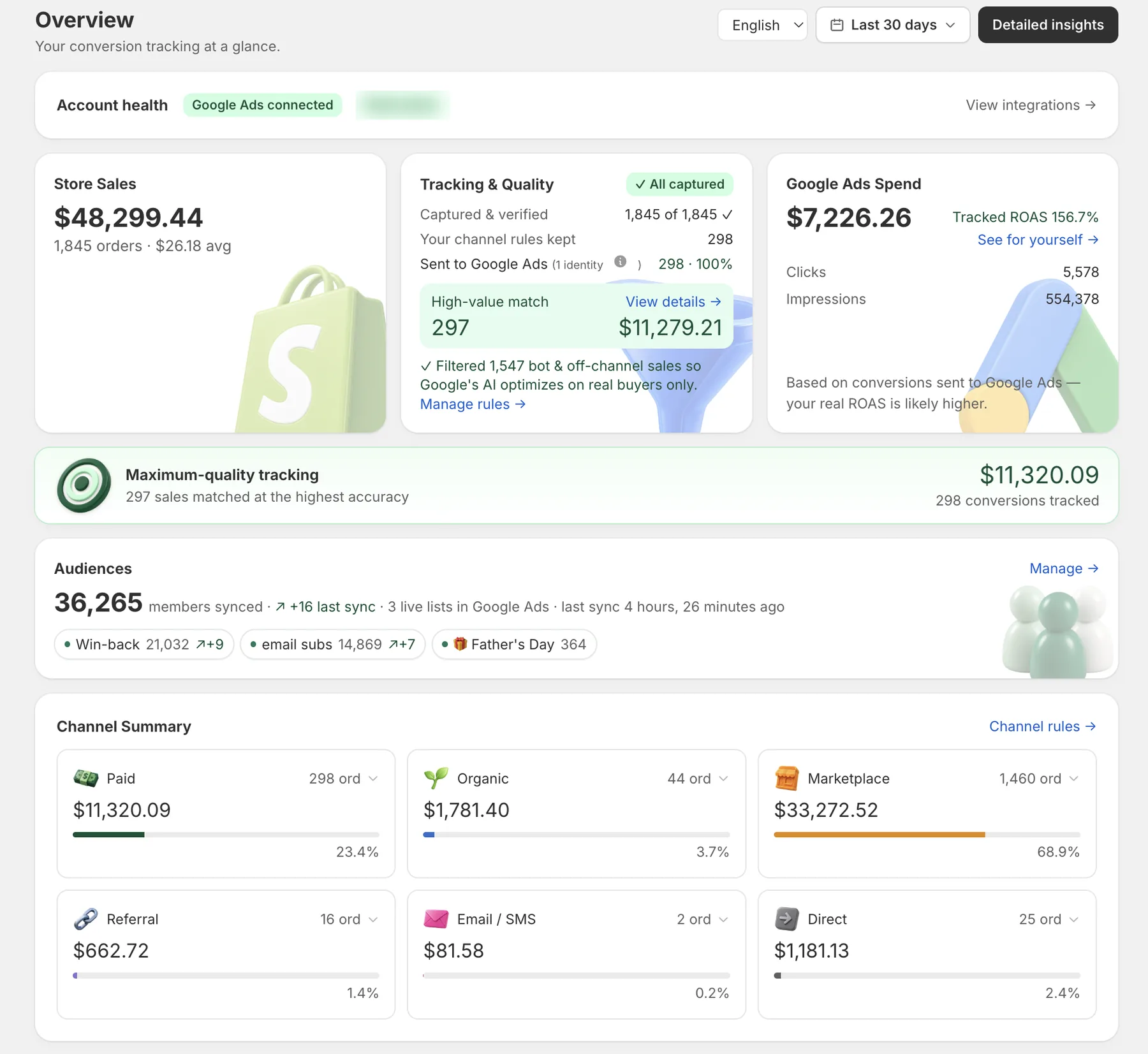The image size is (1148, 1054).
Task: Click the shop icon on Marketplace channel
Action: 787,778
